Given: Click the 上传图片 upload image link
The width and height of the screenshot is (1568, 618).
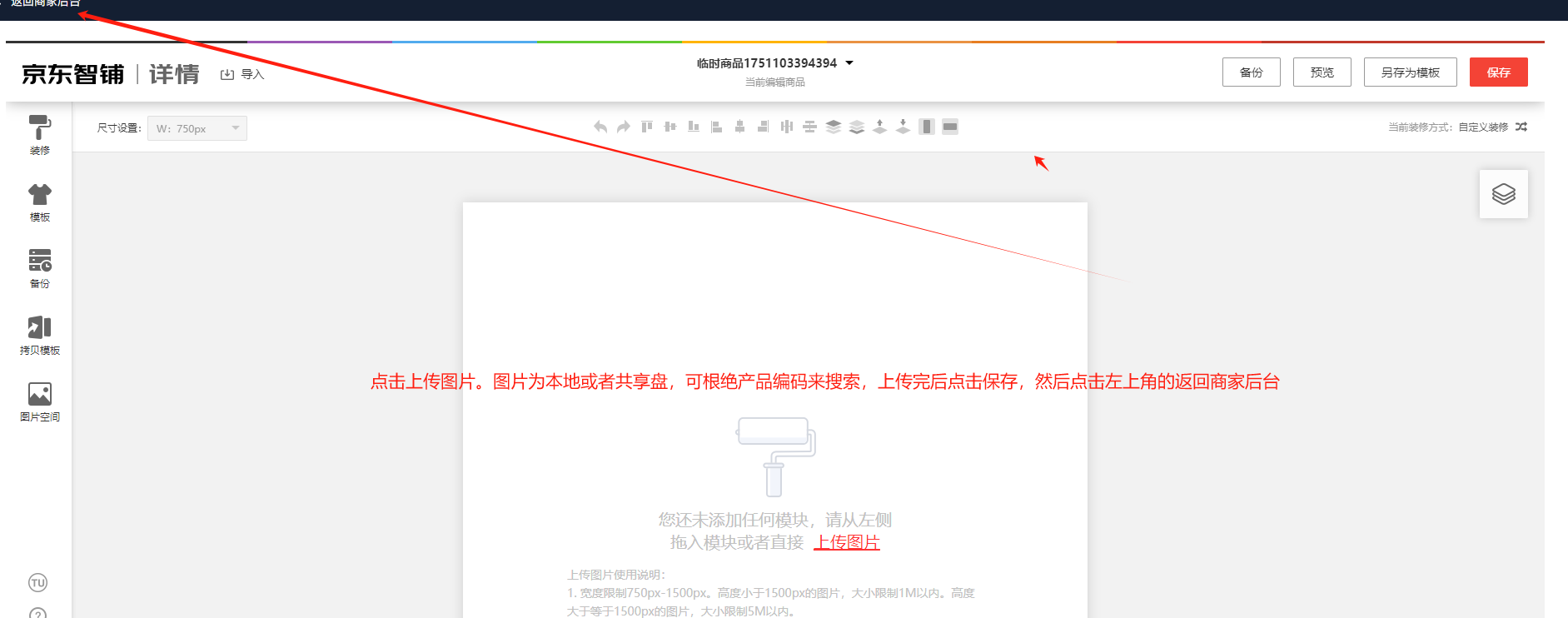Looking at the screenshot, I should (x=847, y=542).
